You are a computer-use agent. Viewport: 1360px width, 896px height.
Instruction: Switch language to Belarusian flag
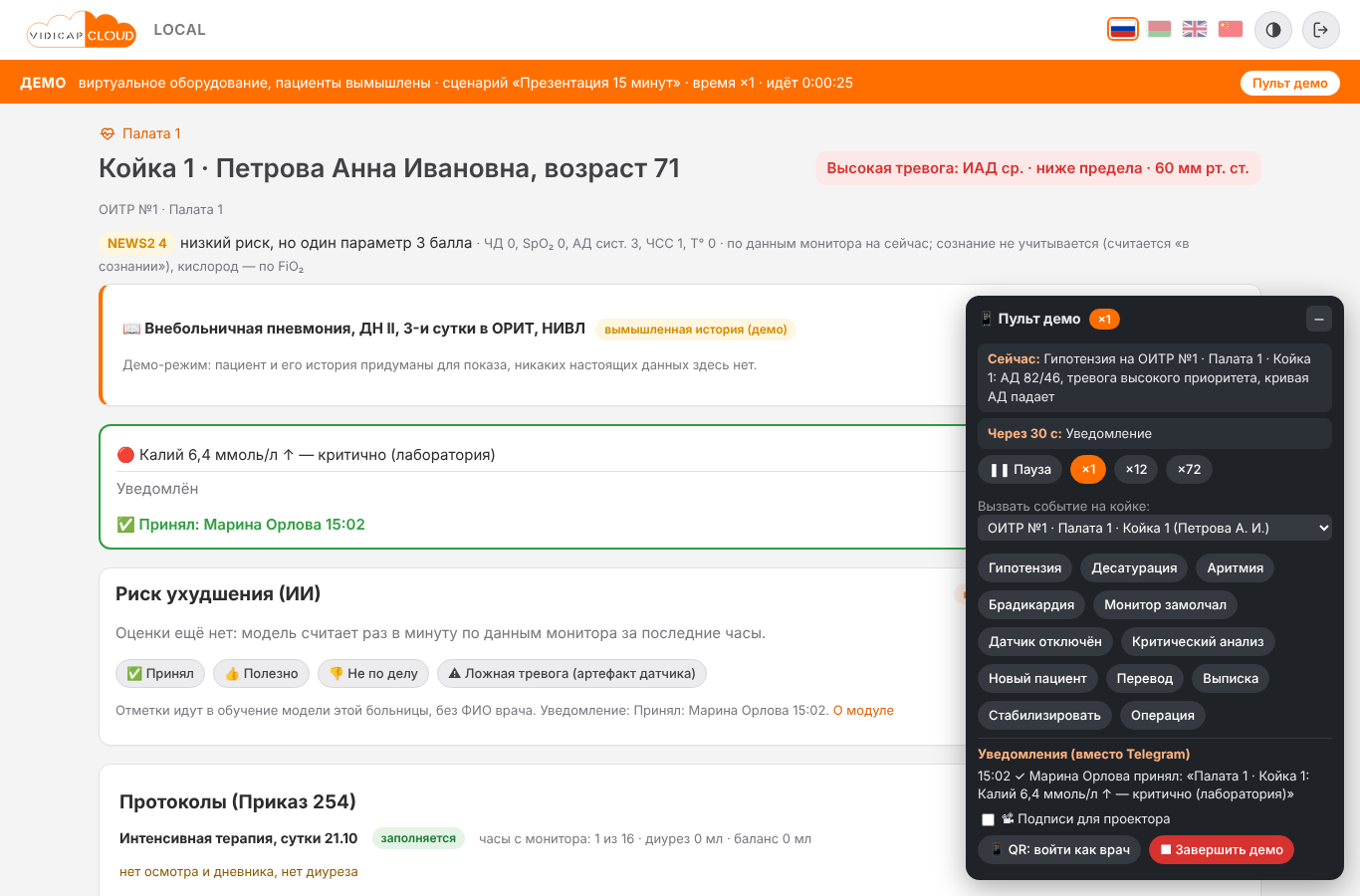[x=1159, y=29]
